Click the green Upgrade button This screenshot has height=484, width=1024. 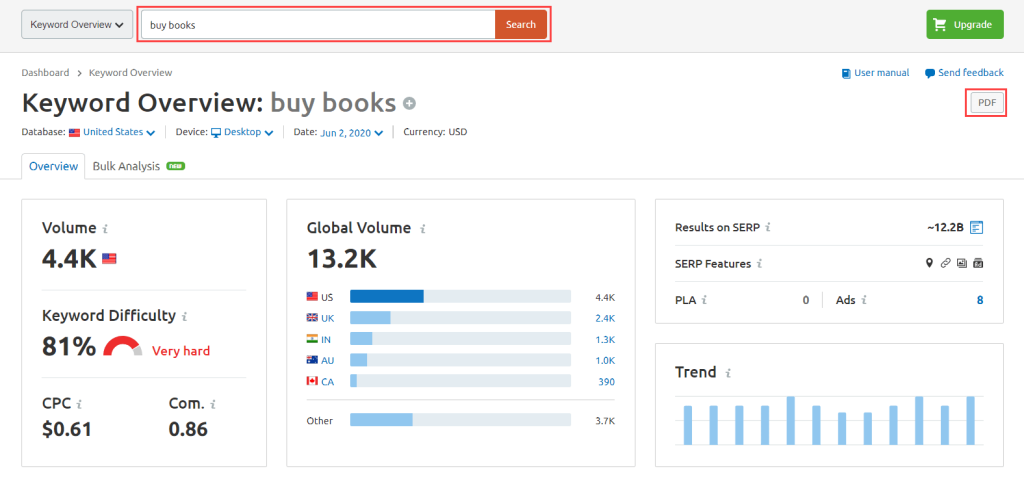tap(965, 25)
